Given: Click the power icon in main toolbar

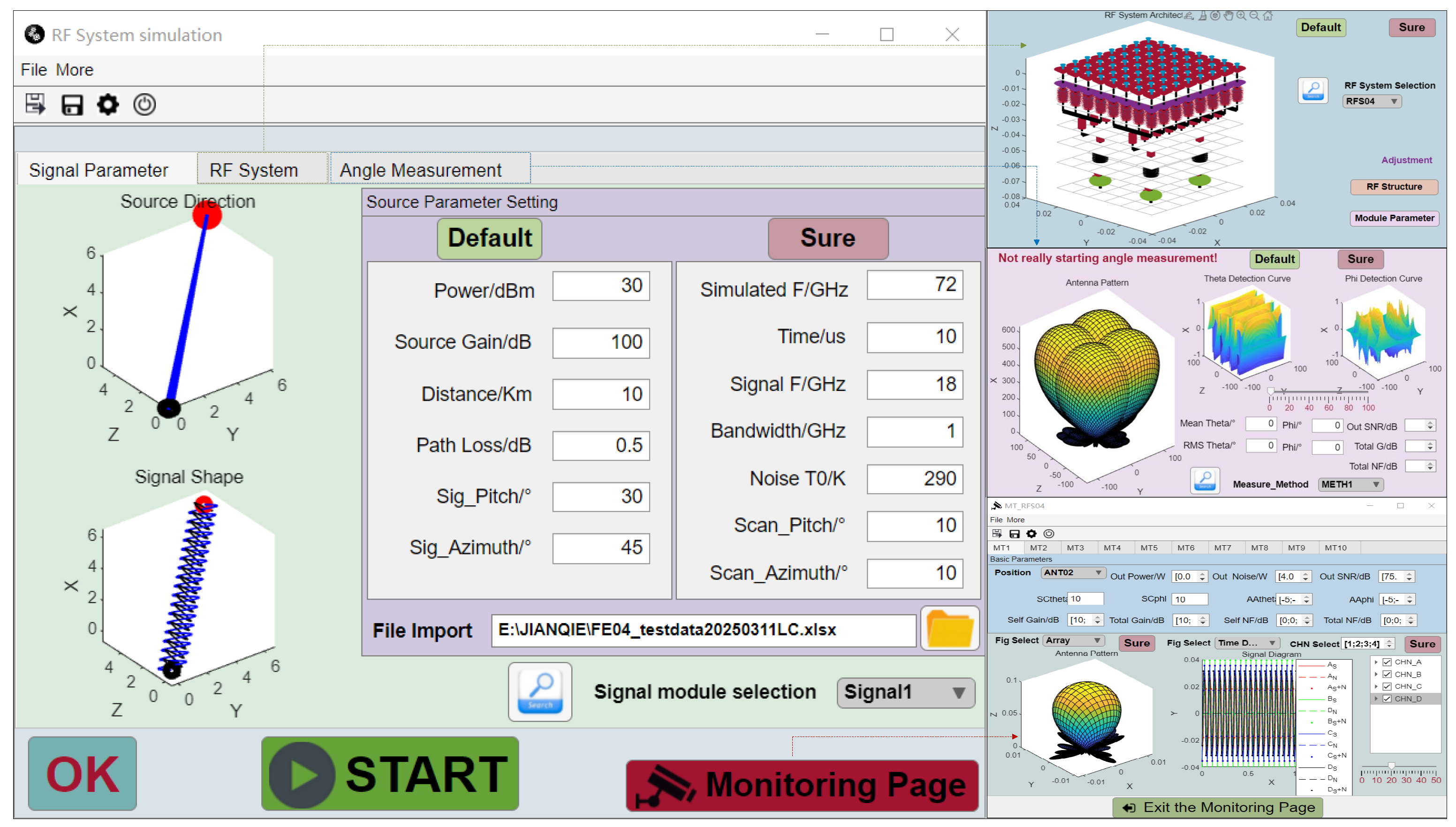Looking at the screenshot, I should point(144,105).
